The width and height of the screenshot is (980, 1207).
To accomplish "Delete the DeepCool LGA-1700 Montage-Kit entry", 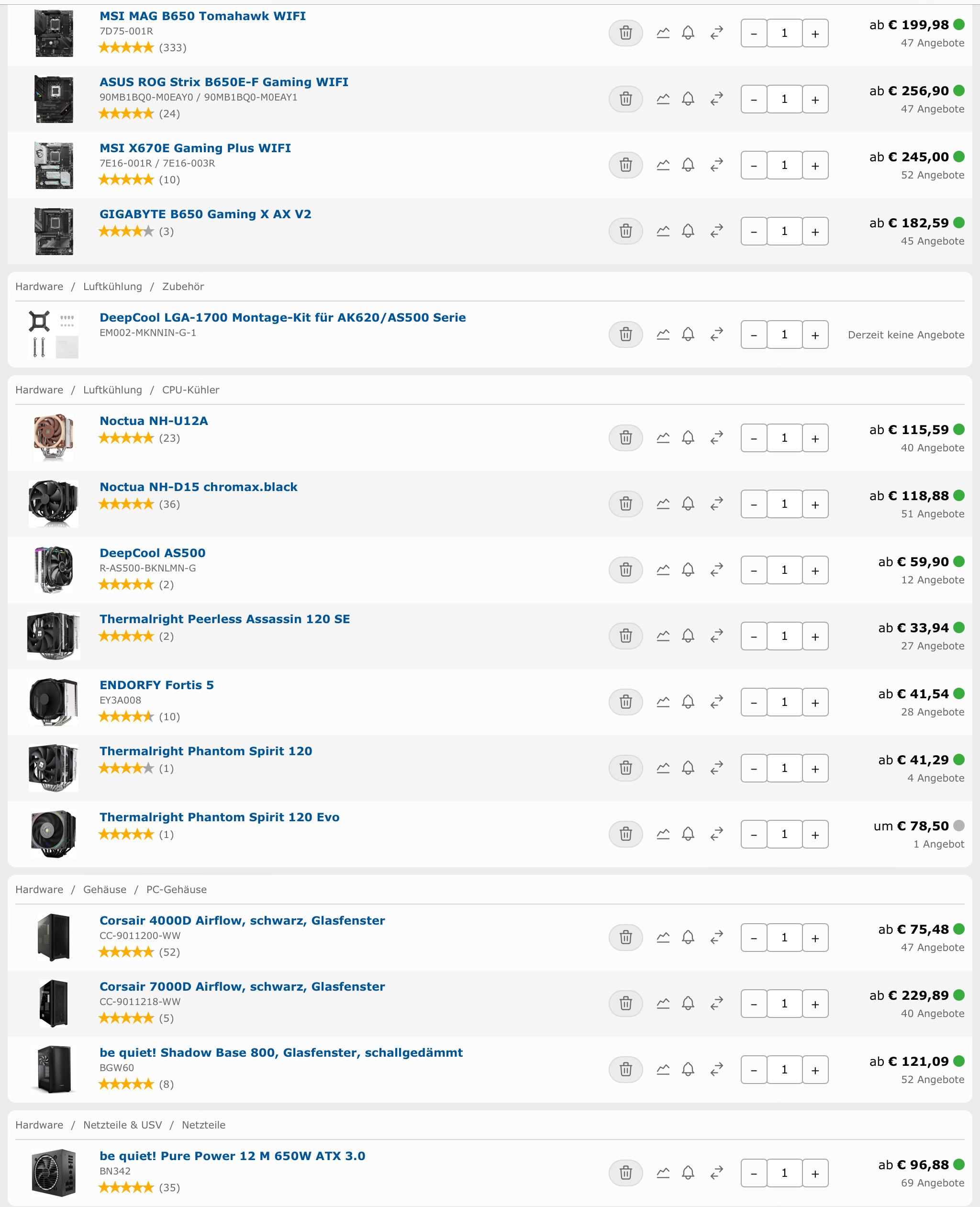I will pos(625,334).
